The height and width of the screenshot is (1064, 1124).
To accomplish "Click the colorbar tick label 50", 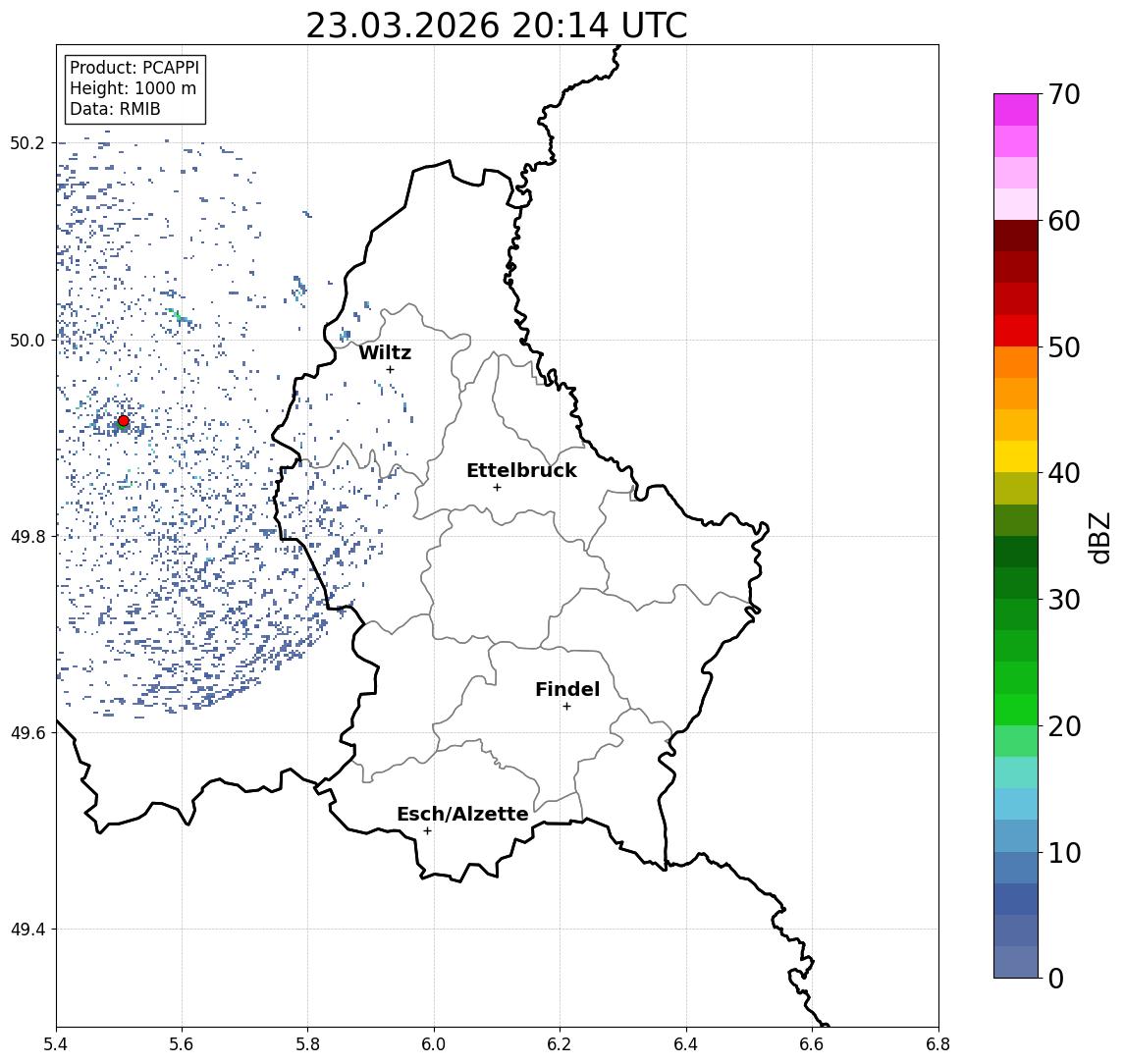I will point(1064,347).
